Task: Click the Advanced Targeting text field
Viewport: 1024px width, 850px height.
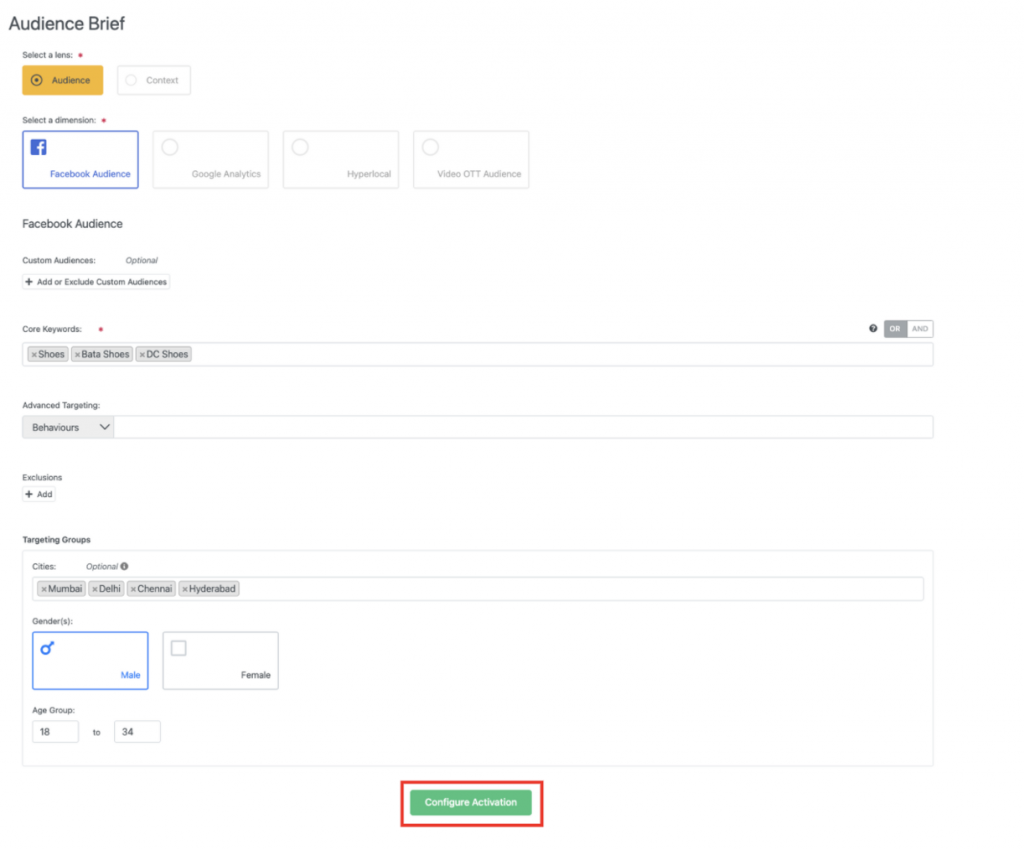Action: click(x=523, y=428)
